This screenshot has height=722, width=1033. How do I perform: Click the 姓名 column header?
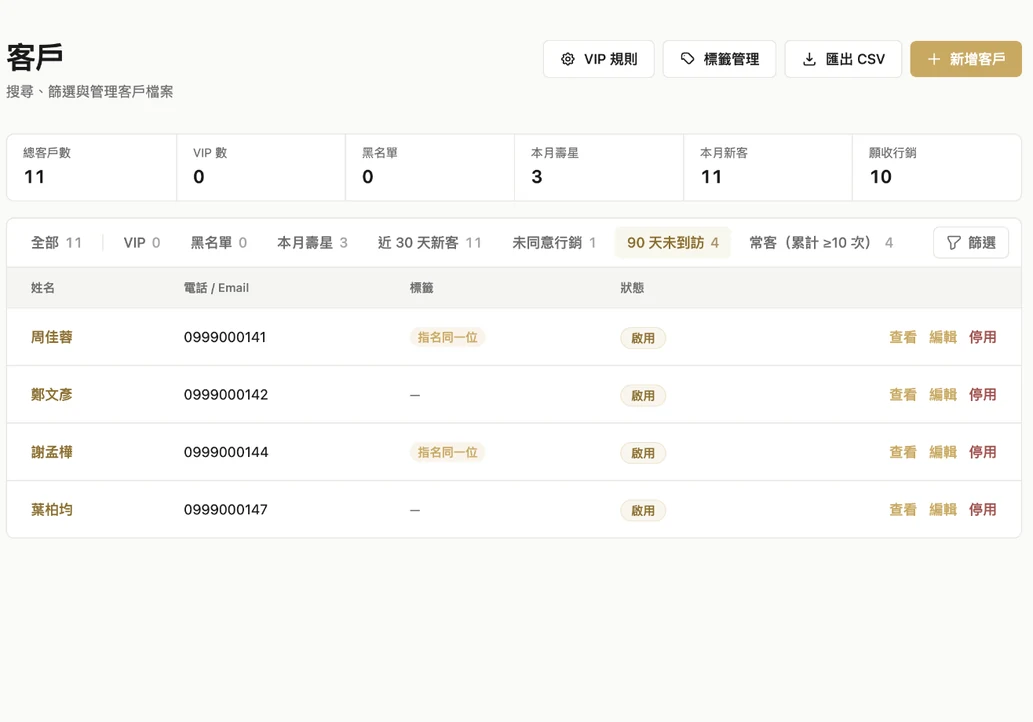point(43,288)
